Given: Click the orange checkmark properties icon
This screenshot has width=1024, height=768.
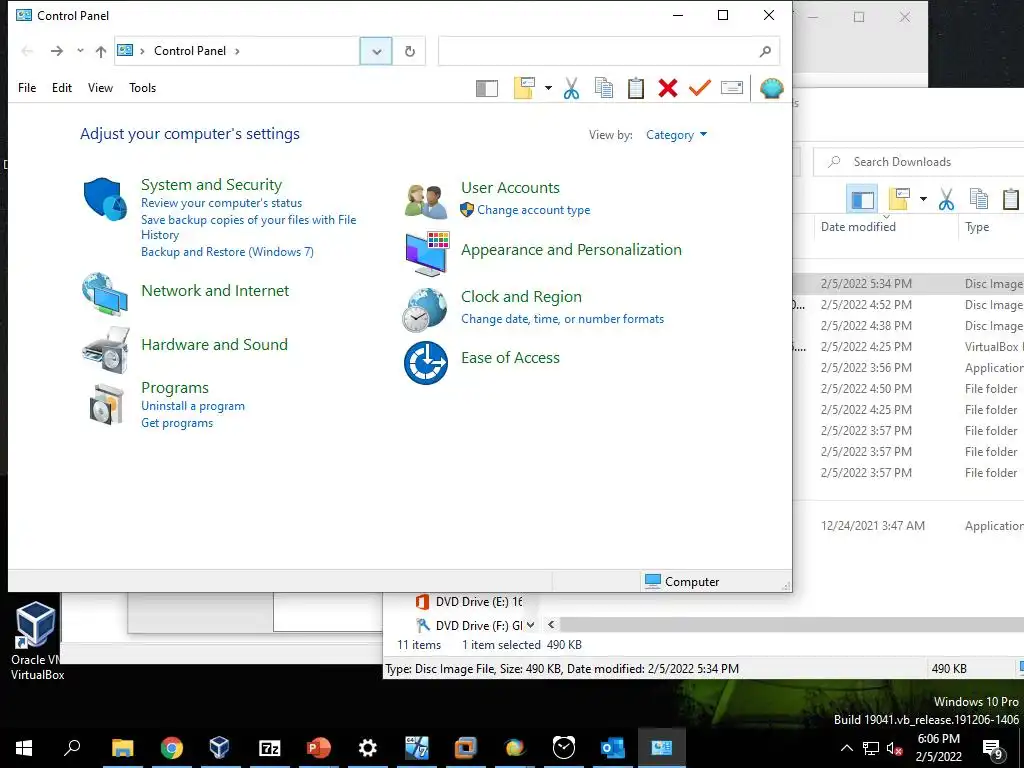Looking at the screenshot, I should coord(699,88).
